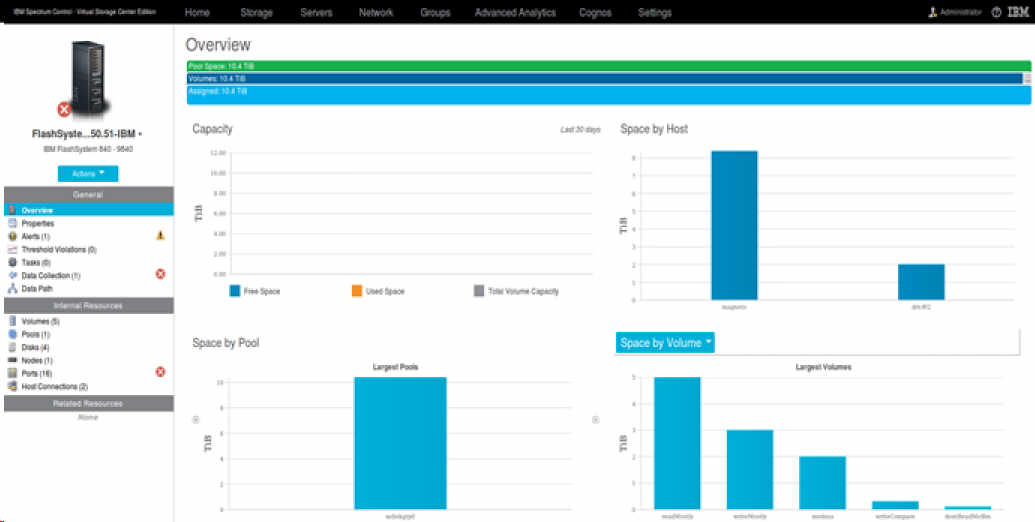Open Alerts (1) link
1035x522 pixels.
pos(36,236)
